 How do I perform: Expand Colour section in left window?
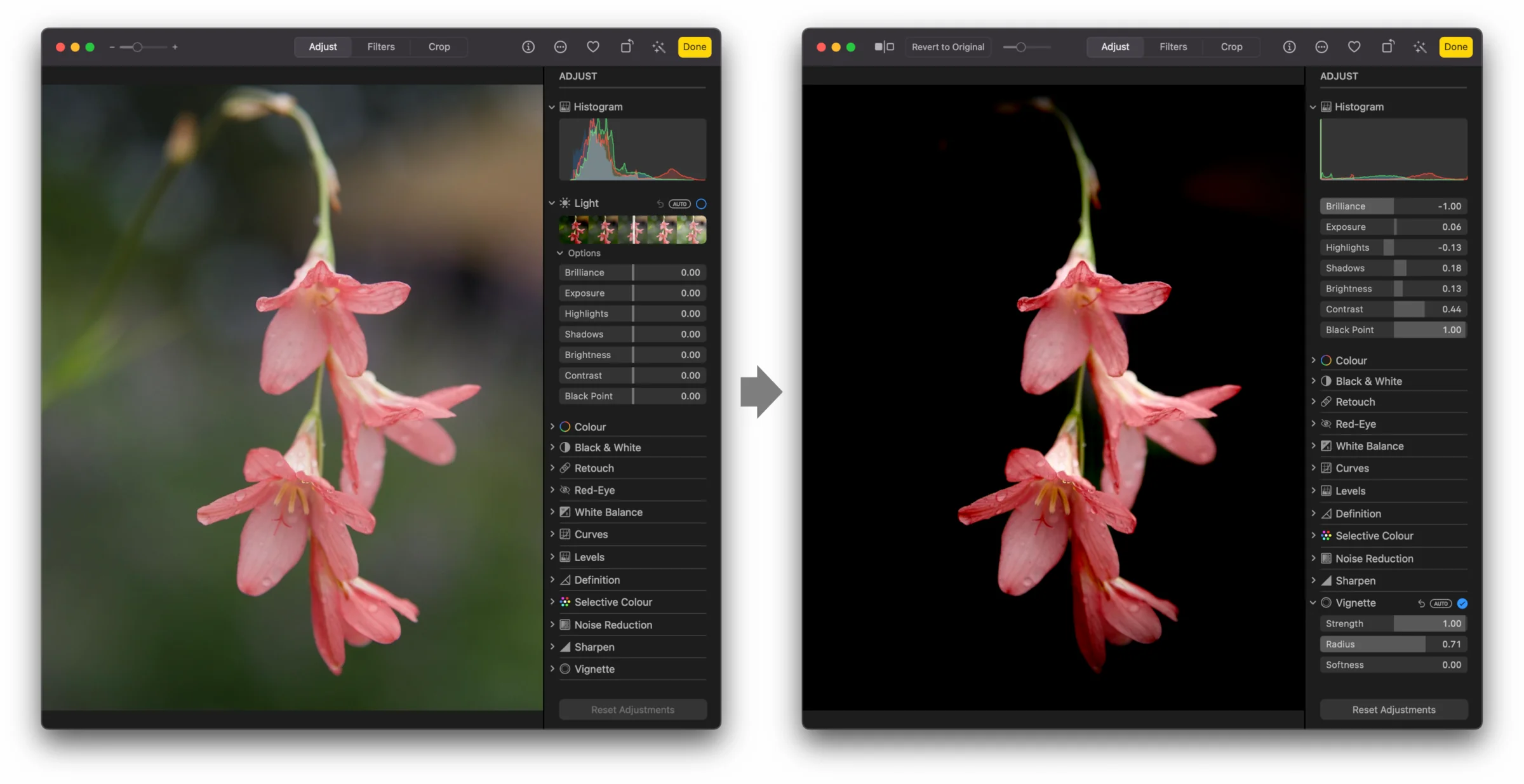[552, 427]
